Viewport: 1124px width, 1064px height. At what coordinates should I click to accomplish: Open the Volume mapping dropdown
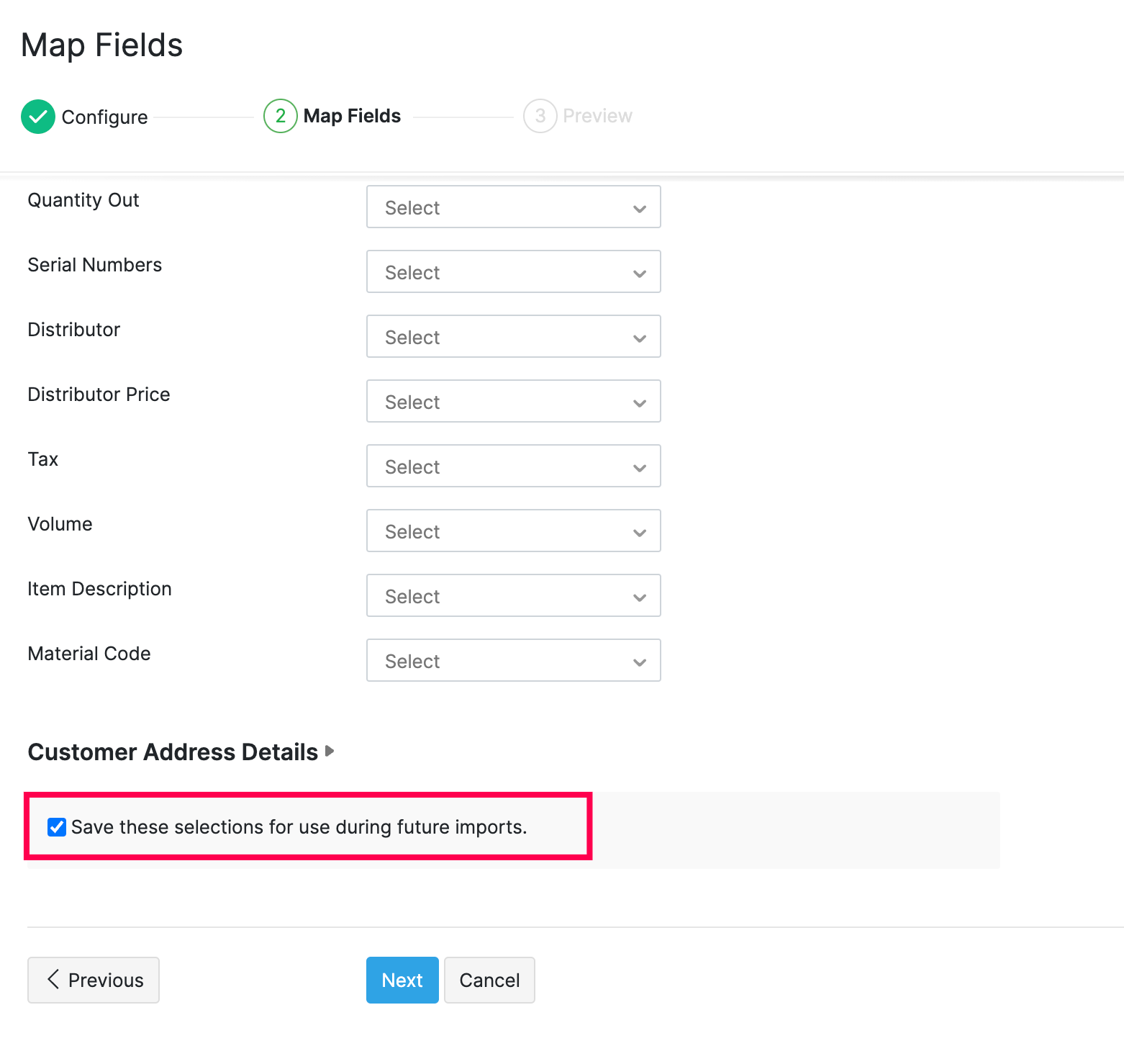point(513,531)
